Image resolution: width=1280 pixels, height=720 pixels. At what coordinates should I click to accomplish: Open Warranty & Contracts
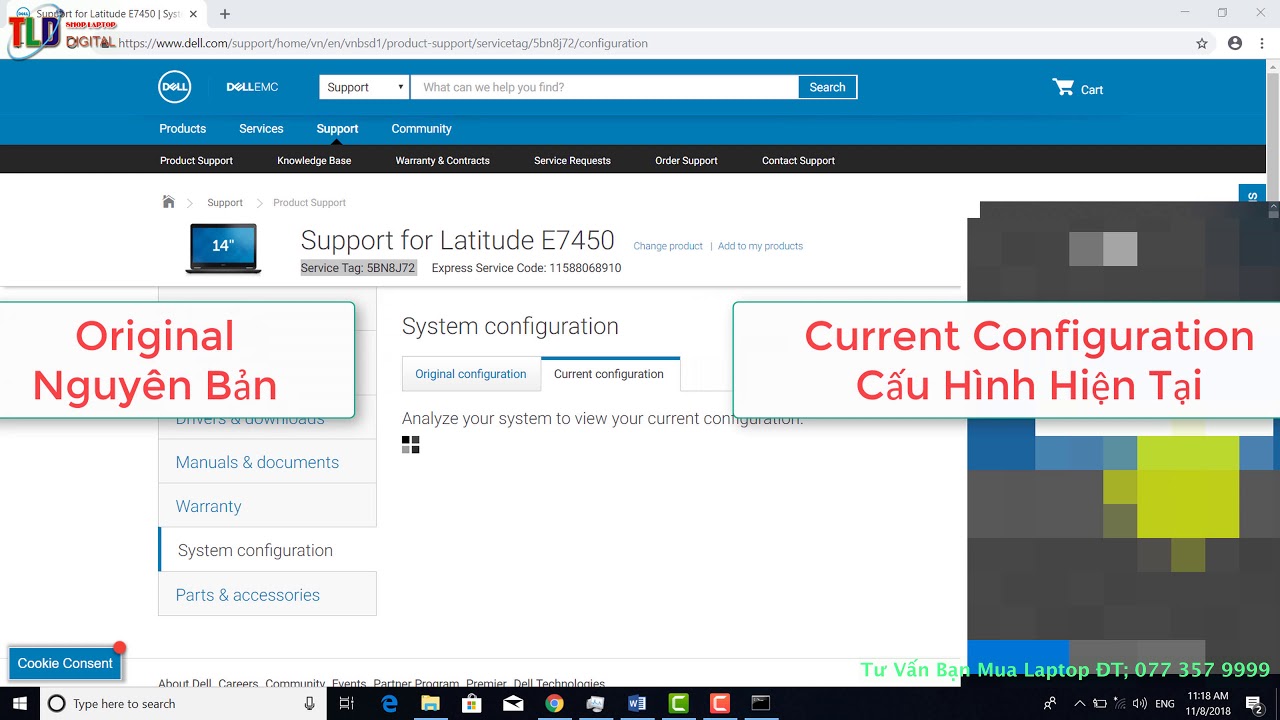click(x=442, y=160)
